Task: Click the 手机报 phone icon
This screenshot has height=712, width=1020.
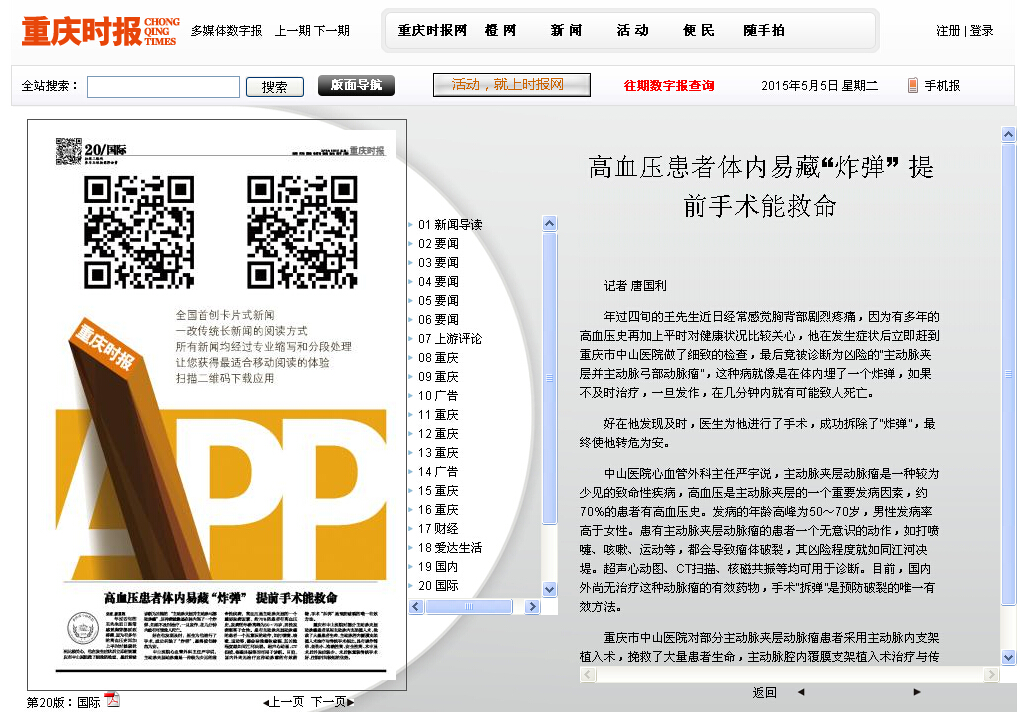Action: 913,85
